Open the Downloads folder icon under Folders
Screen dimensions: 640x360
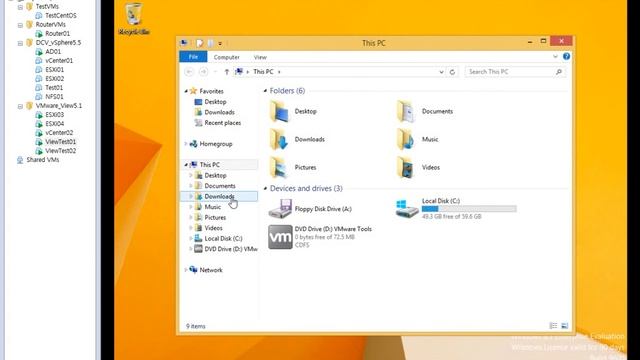pyautogui.click(x=280, y=139)
